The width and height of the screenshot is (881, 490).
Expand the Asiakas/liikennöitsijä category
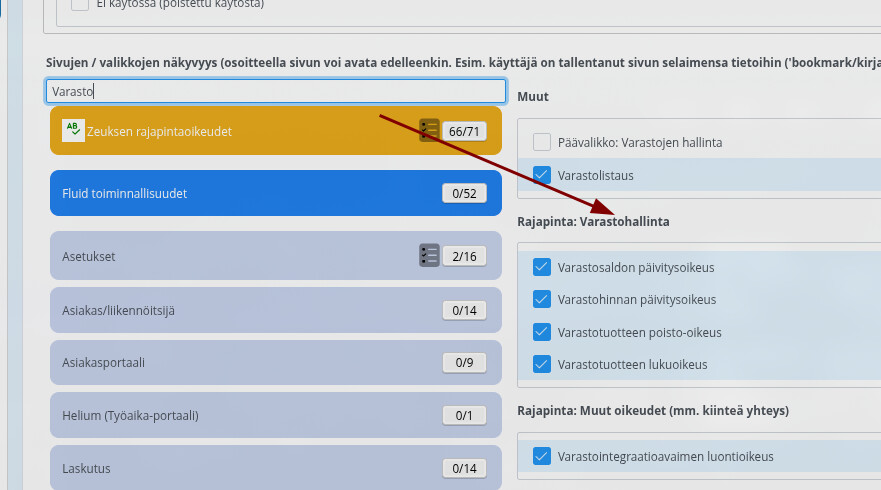(240, 310)
